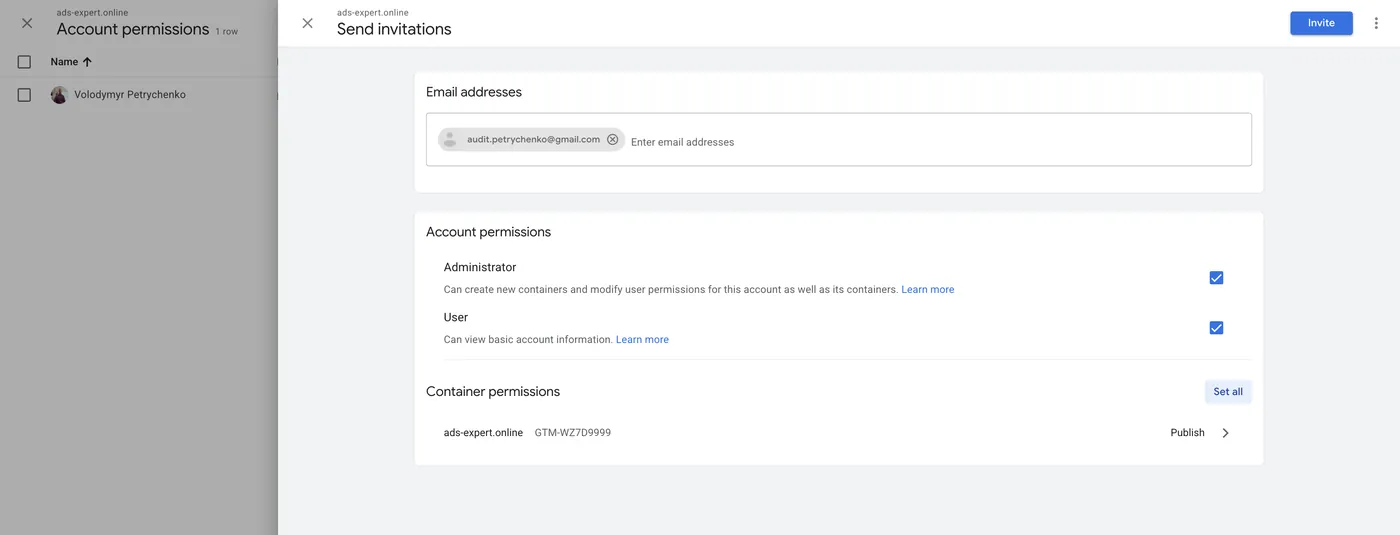Click the blue Invite button
Screen dimensions: 1400x535
click(x=1321, y=23)
